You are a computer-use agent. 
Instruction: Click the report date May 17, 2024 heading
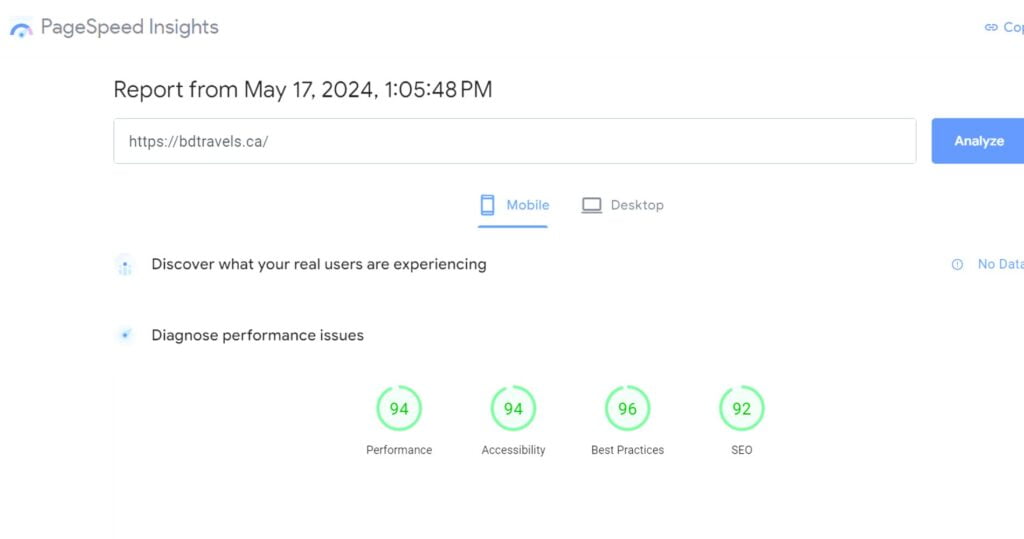[x=302, y=90]
